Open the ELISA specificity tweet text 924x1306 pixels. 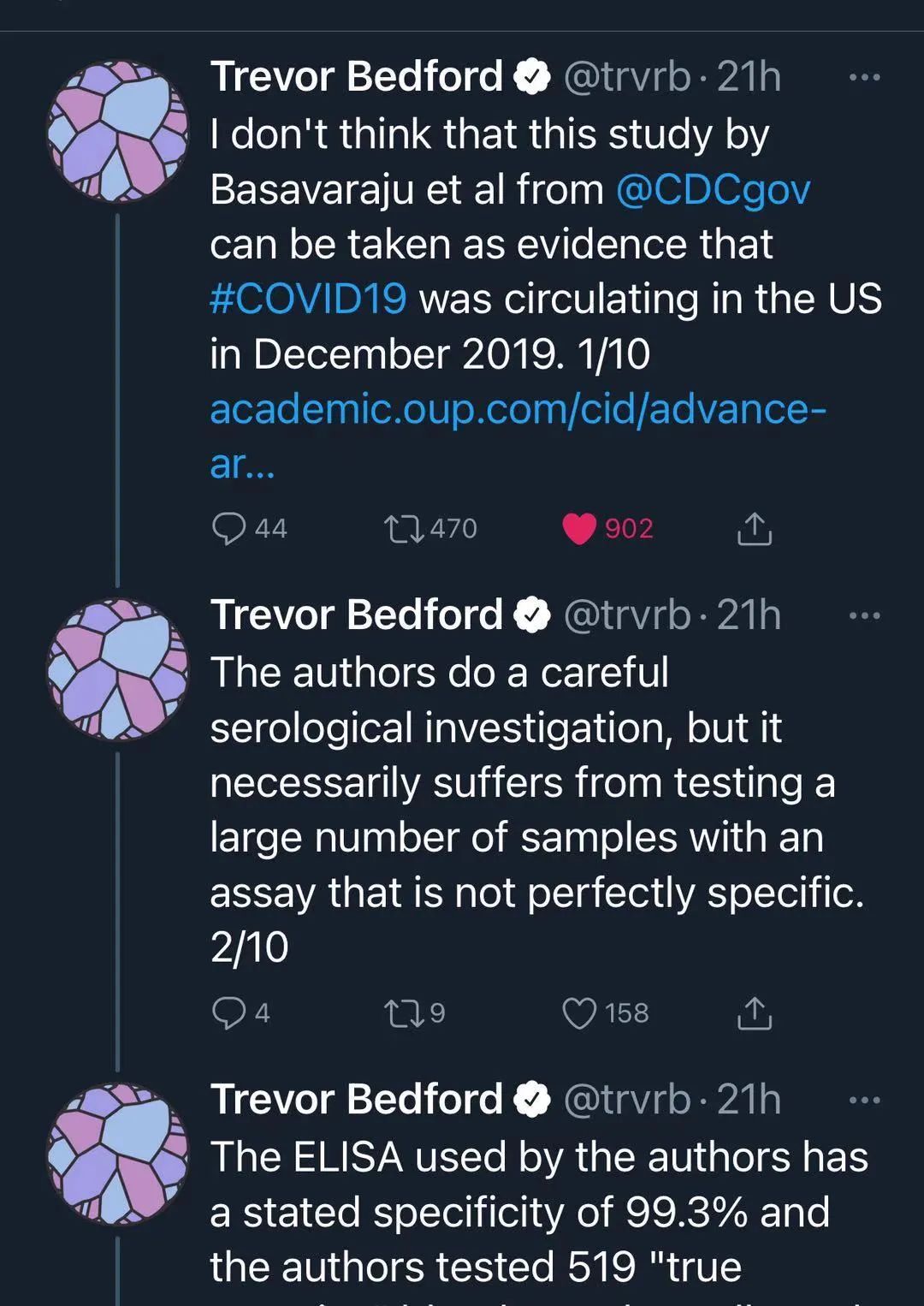[539, 1212]
